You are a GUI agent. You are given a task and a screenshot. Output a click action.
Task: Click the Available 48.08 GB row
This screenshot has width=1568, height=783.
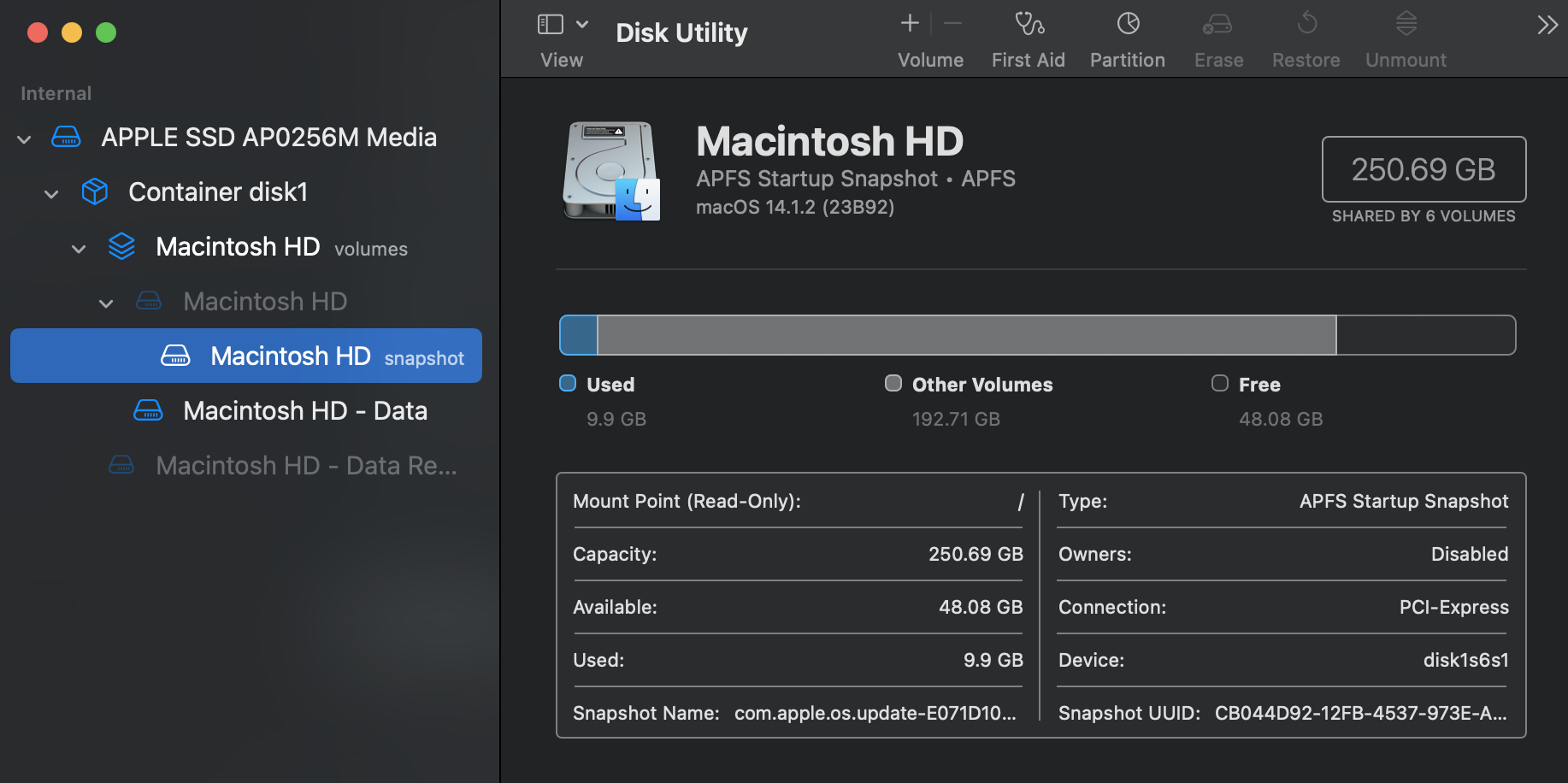[x=798, y=607]
